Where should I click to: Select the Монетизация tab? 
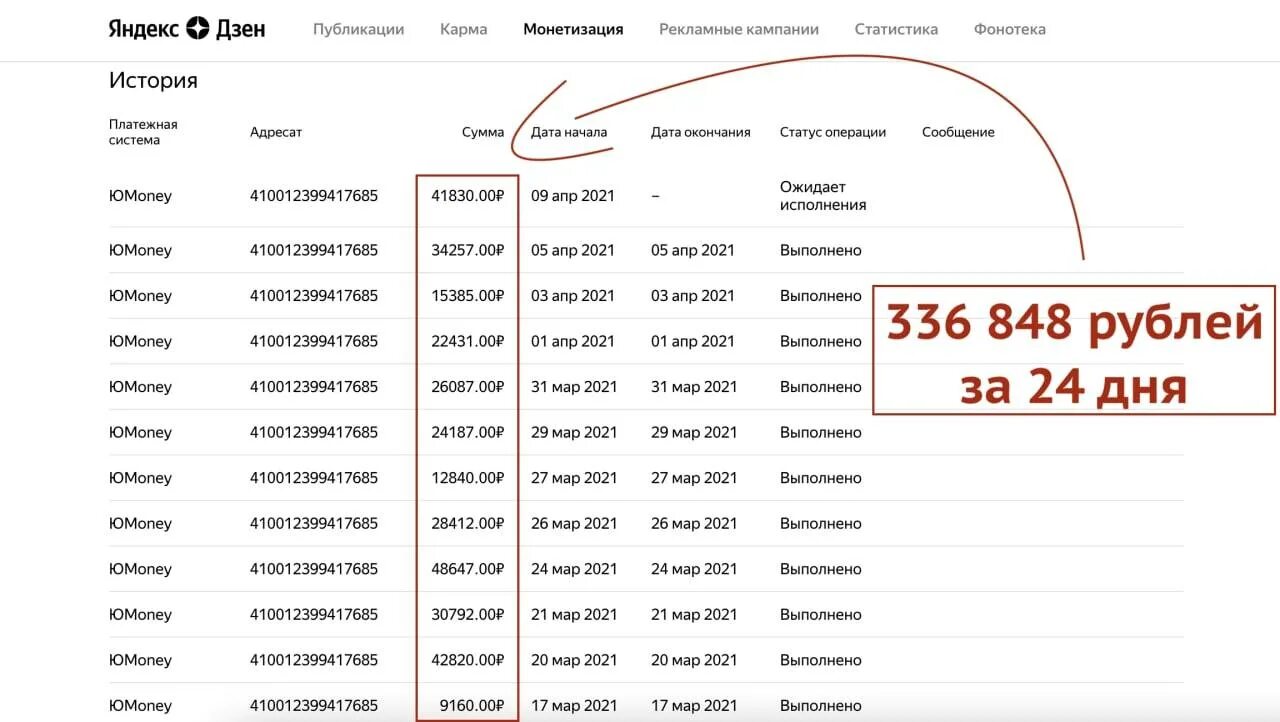click(x=573, y=29)
